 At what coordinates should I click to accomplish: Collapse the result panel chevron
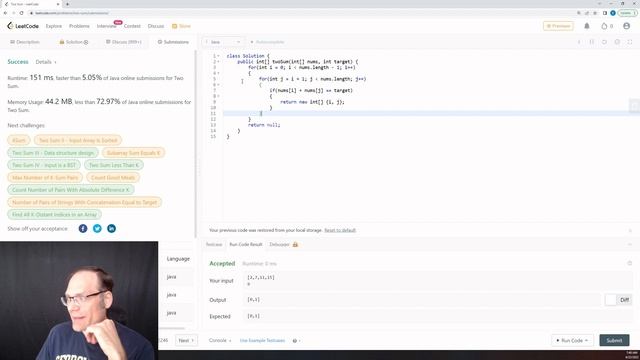(x=630, y=244)
